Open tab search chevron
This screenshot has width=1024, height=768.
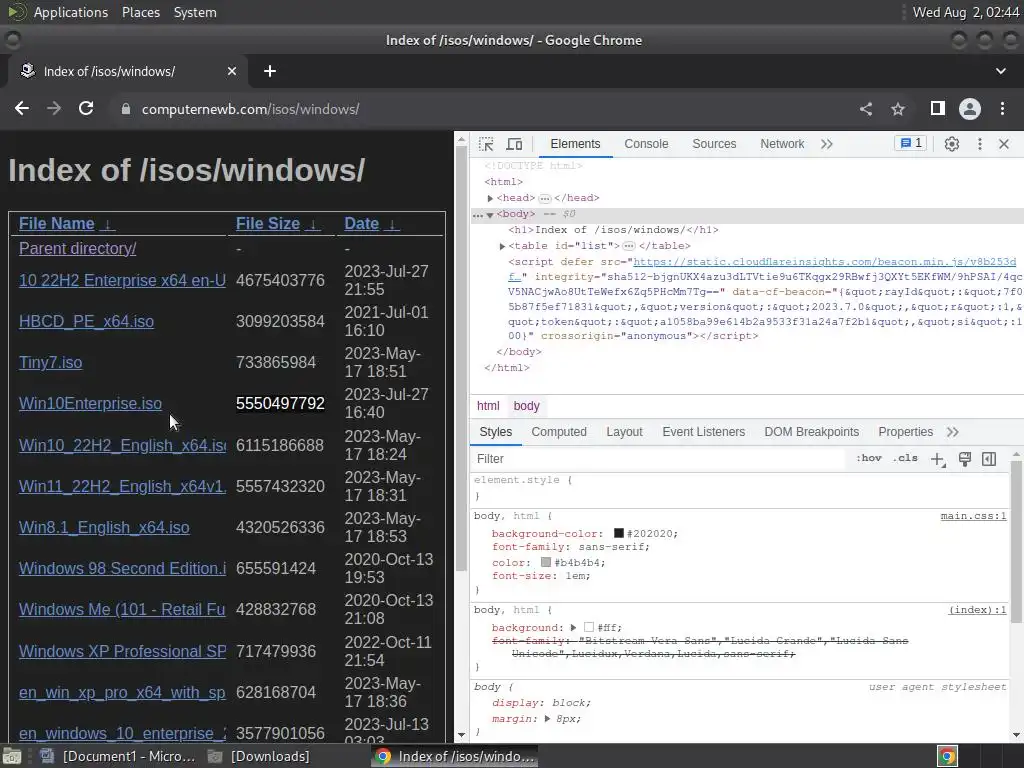[x=1000, y=71]
